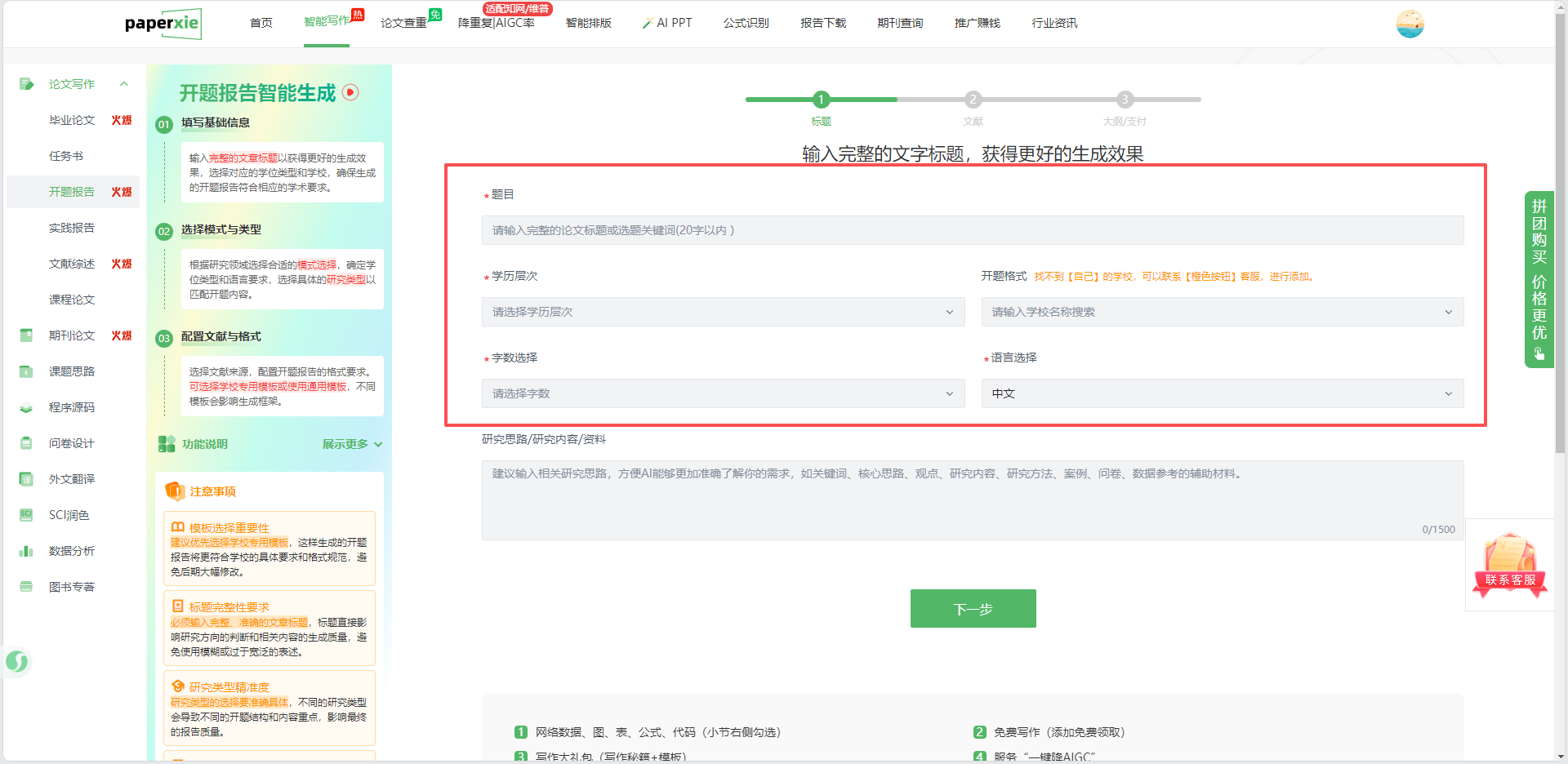Image resolution: width=1568 pixels, height=764 pixels.
Task: Open the 字数选择 dropdown
Action: (x=722, y=393)
